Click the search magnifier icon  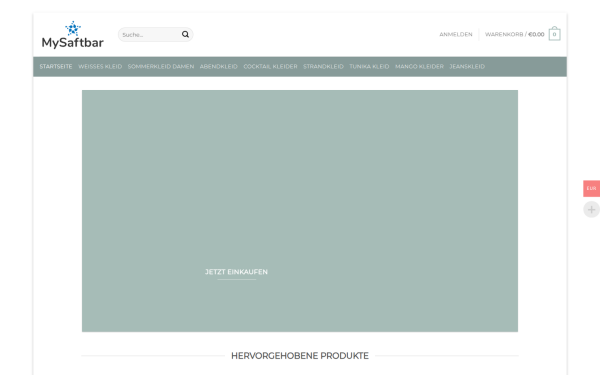(x=185, y=34)
